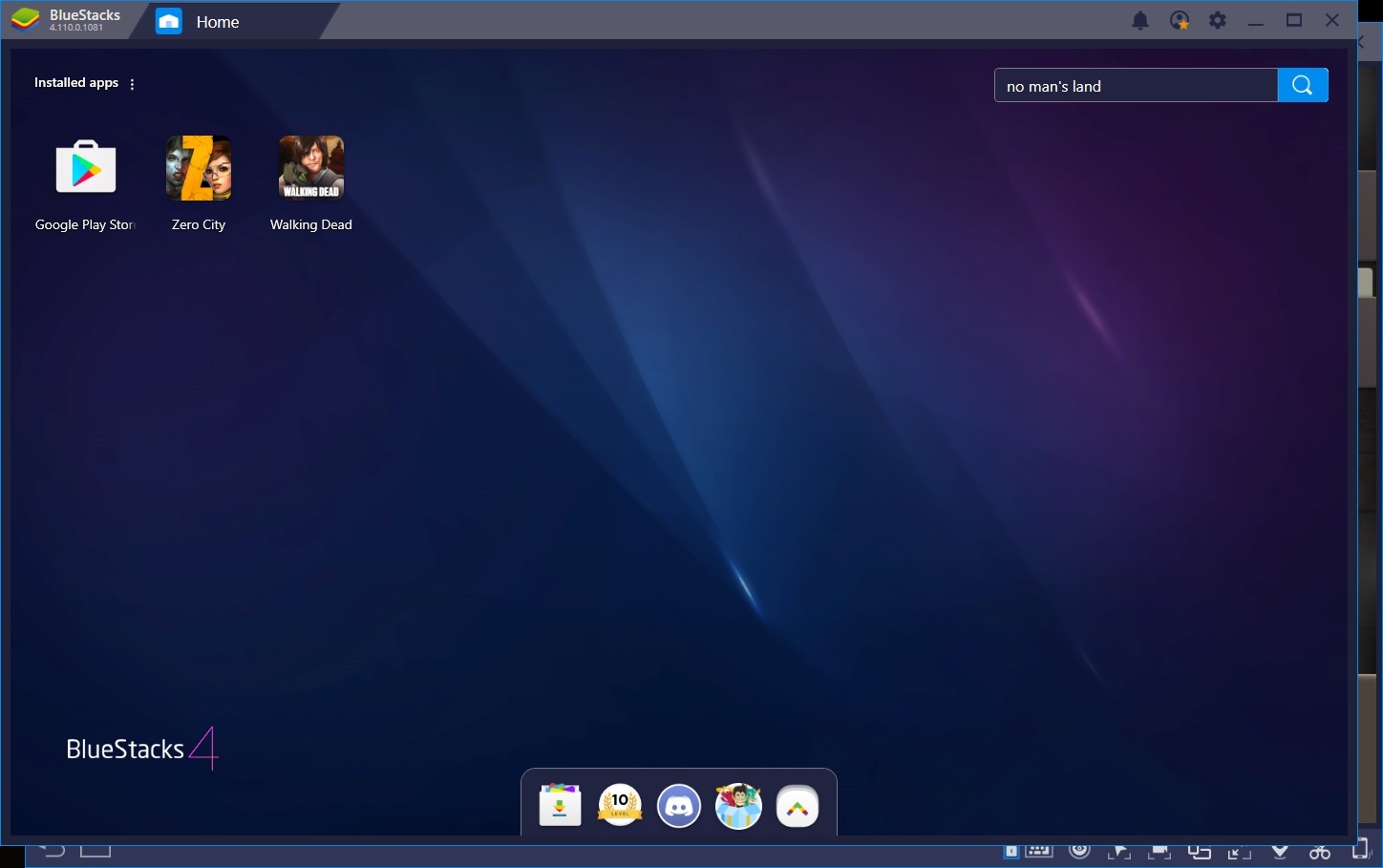Open the Discord dock icon
This screenshot has height=868, width=1383.
pos(679,806)
